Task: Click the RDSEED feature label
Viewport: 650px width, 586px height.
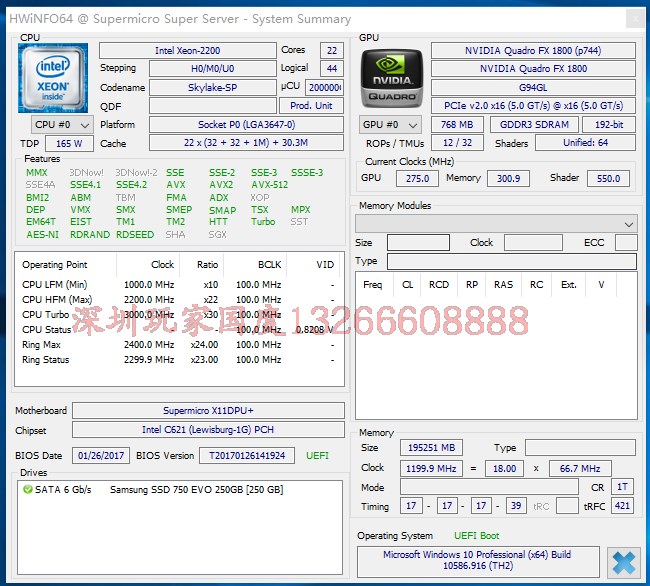Action: coord(135,235)
